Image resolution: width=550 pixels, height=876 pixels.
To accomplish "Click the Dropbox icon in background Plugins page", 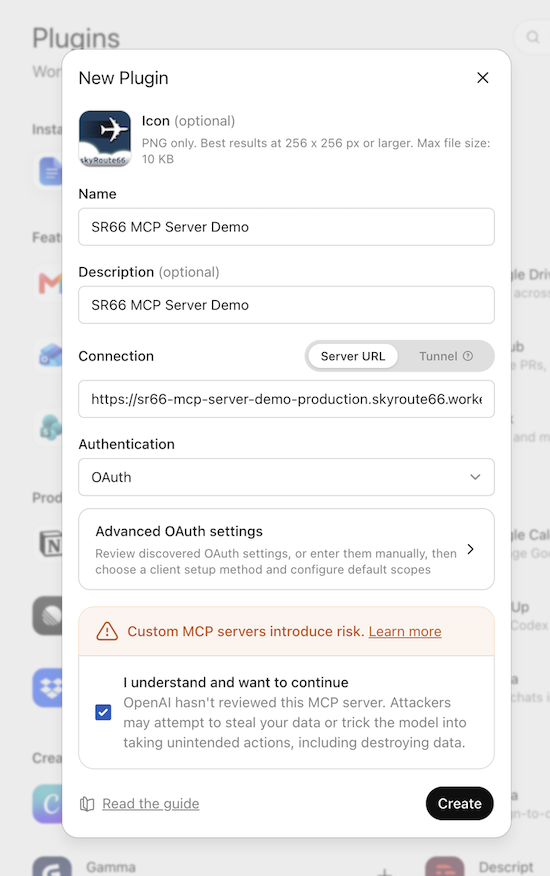I will pos(48,688).
